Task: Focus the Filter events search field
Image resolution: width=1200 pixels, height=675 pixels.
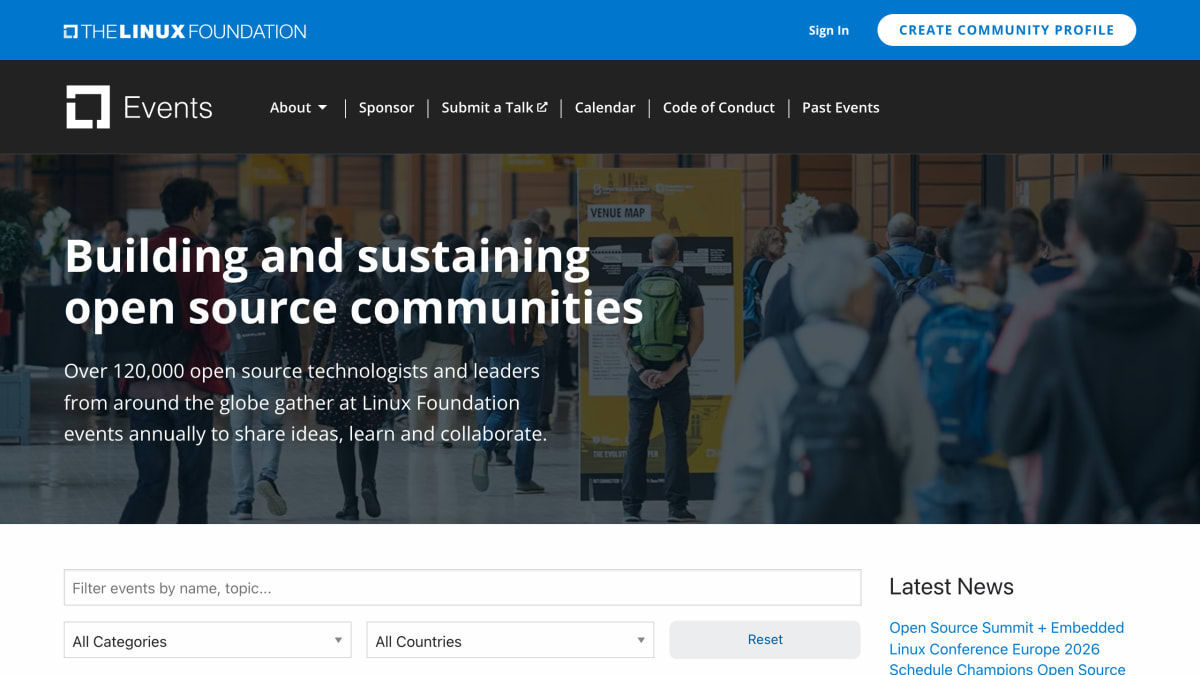Action: pyautogui.click(x=462, y=588)
